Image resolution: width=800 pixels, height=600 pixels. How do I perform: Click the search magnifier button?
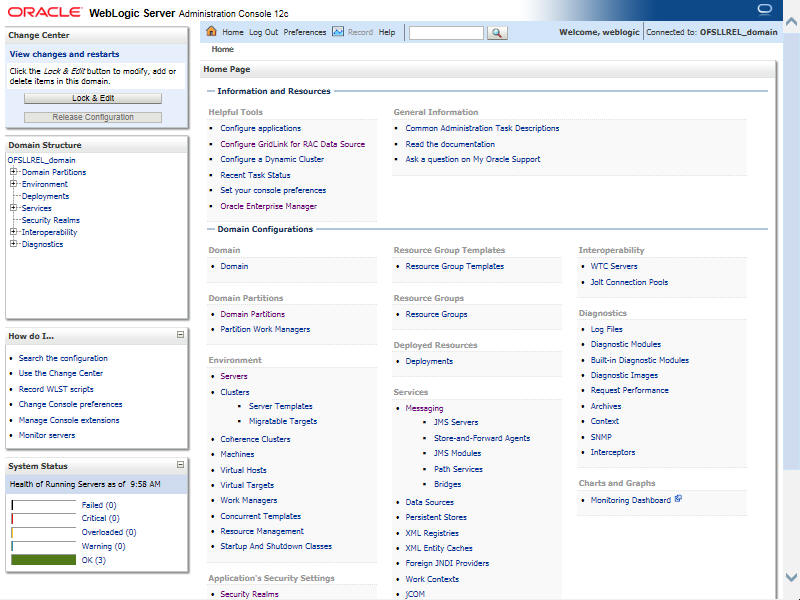pyautogui.click(x=497, y=33)
